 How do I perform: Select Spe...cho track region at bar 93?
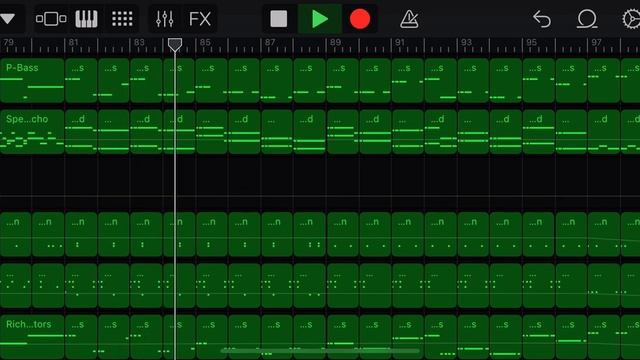pos(473,132)
